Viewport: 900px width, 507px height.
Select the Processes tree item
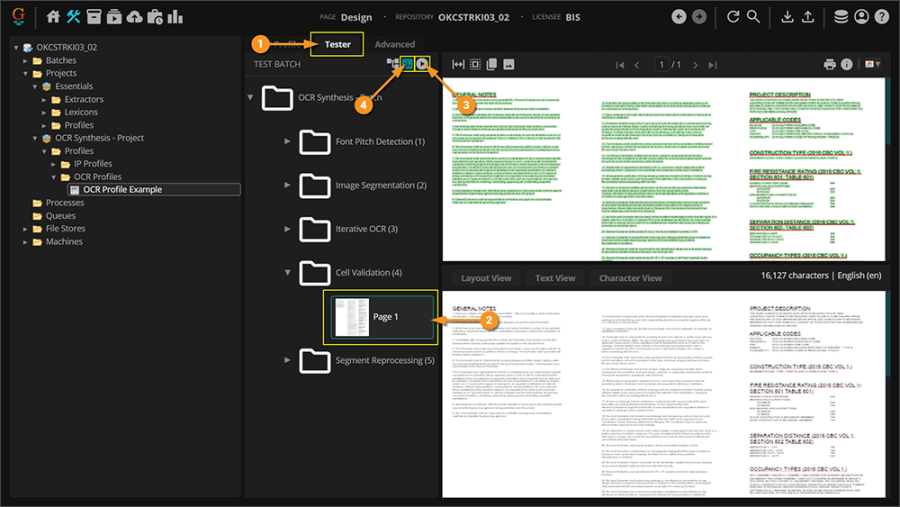click(x=65, y=203)
